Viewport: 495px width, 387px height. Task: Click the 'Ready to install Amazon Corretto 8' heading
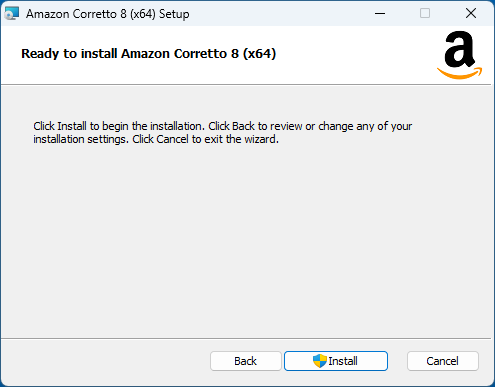pos(149,54)
